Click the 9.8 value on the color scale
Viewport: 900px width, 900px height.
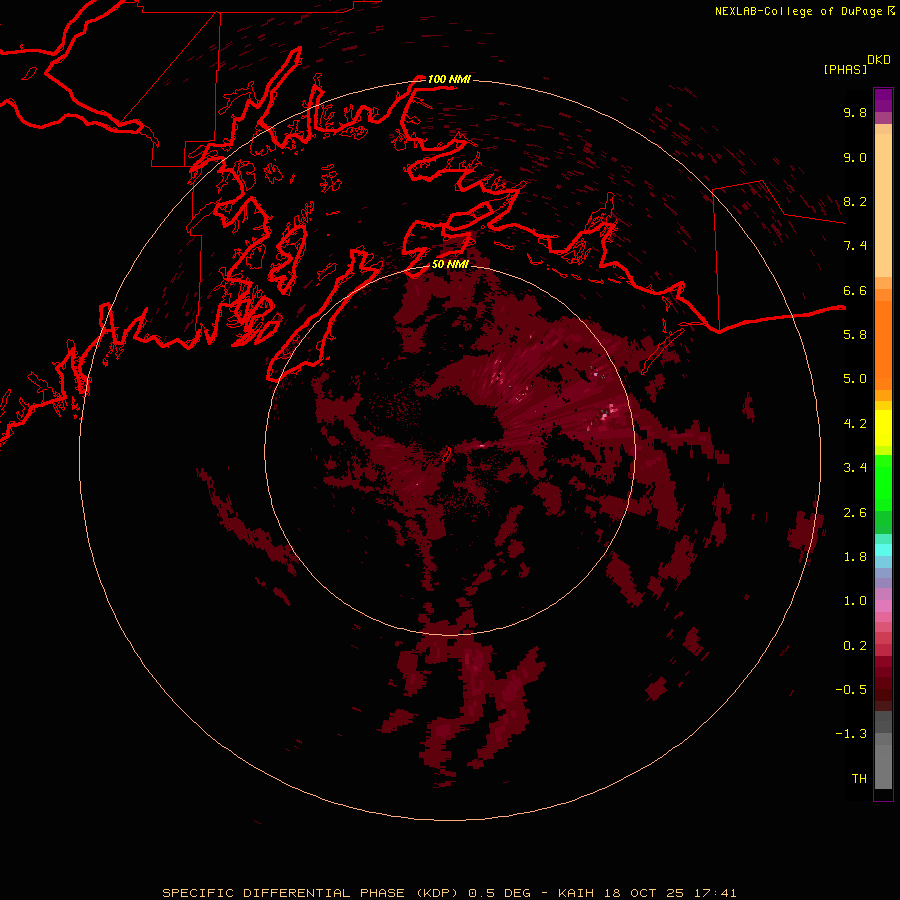pos(855,112)
